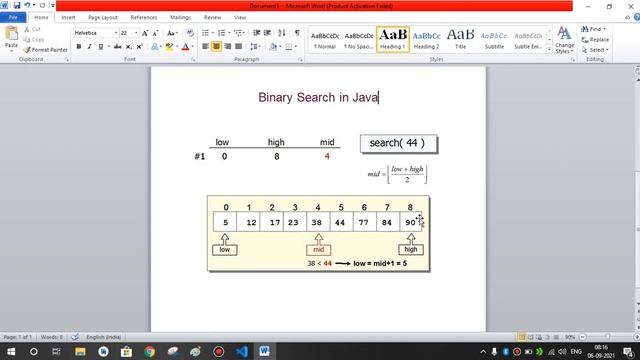Open the Styles dialog launcher
Screen dimensions: 640x360
click(x=573, y=60)
